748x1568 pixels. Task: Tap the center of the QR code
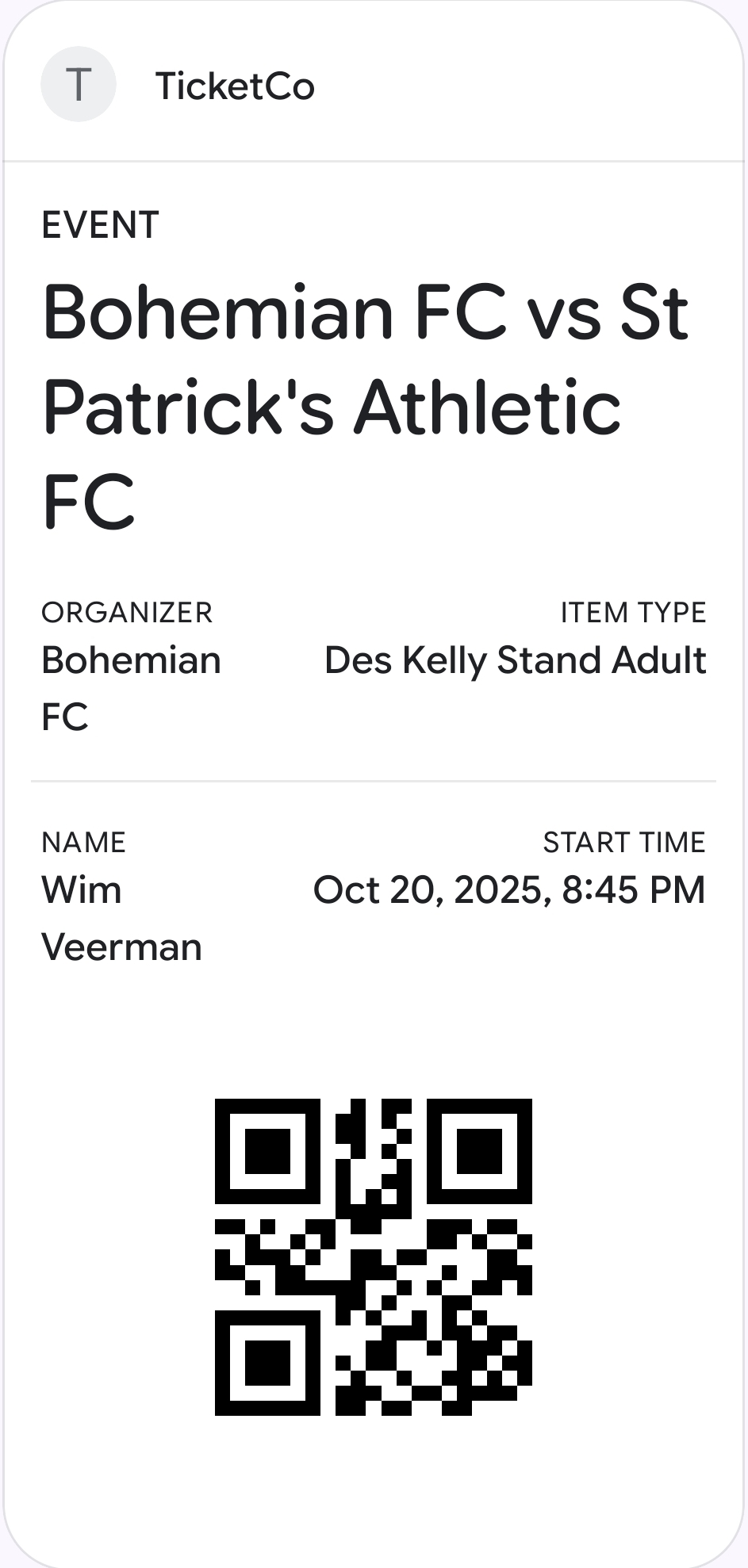coord(373,1256)
